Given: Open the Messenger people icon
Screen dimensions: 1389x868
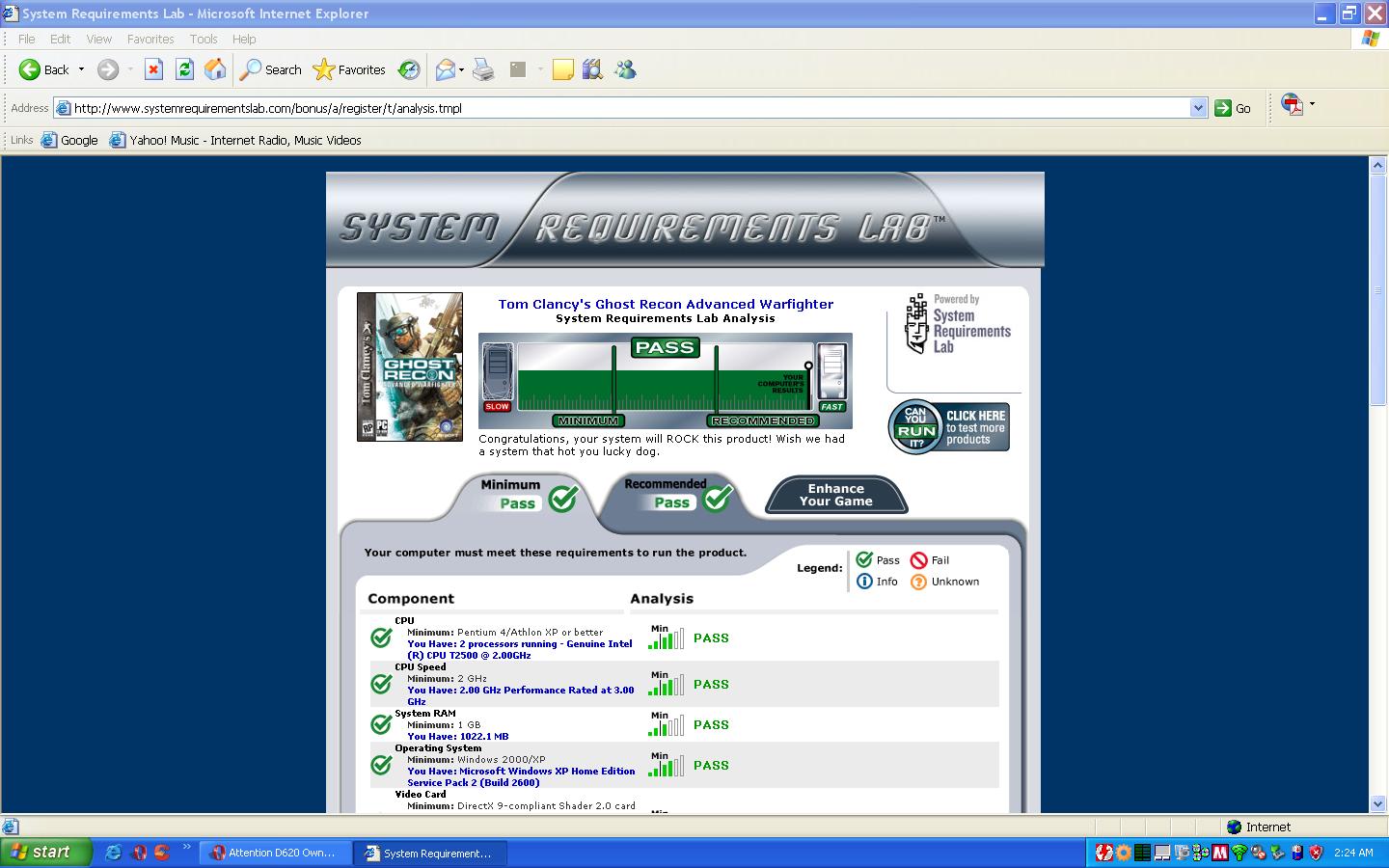Looking at the screenshot, I should click(625, 69).
